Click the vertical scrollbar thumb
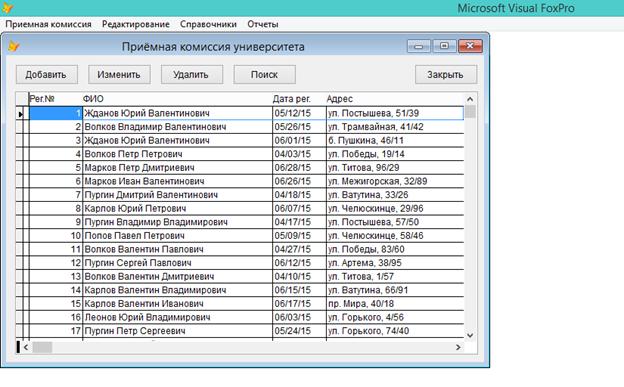The image size is (624, 387). click(x=470, y=112)
